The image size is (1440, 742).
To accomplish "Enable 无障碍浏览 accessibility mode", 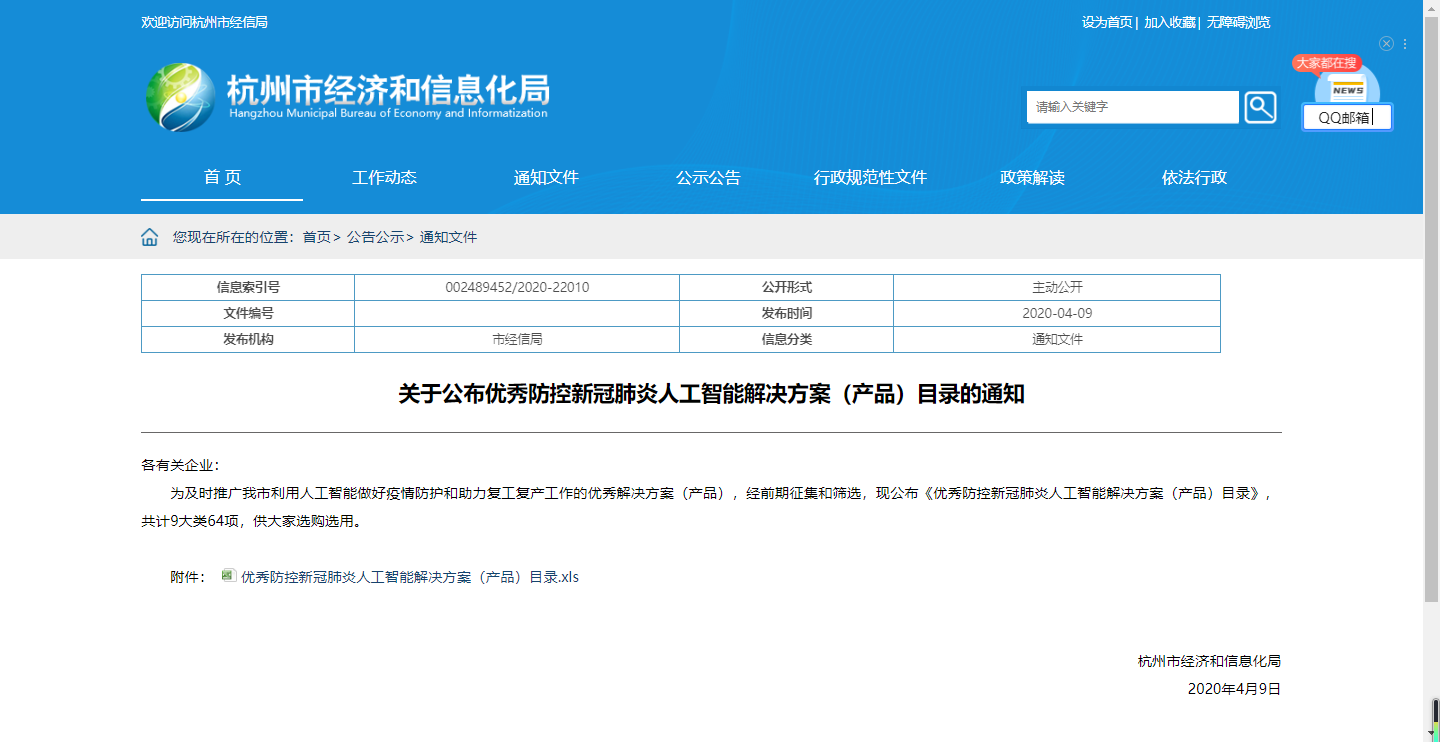I will (1238, 22).
